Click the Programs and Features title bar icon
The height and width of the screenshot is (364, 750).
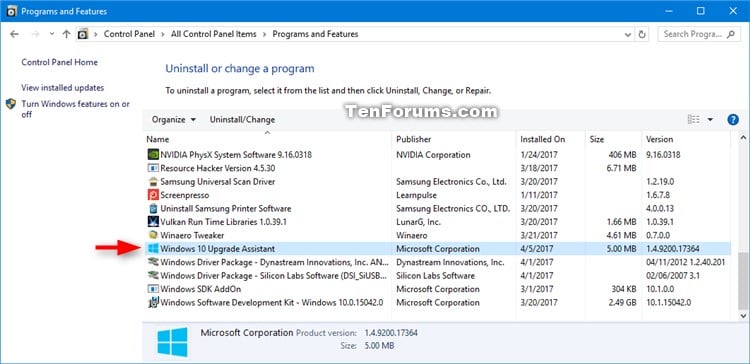(12, 11)
